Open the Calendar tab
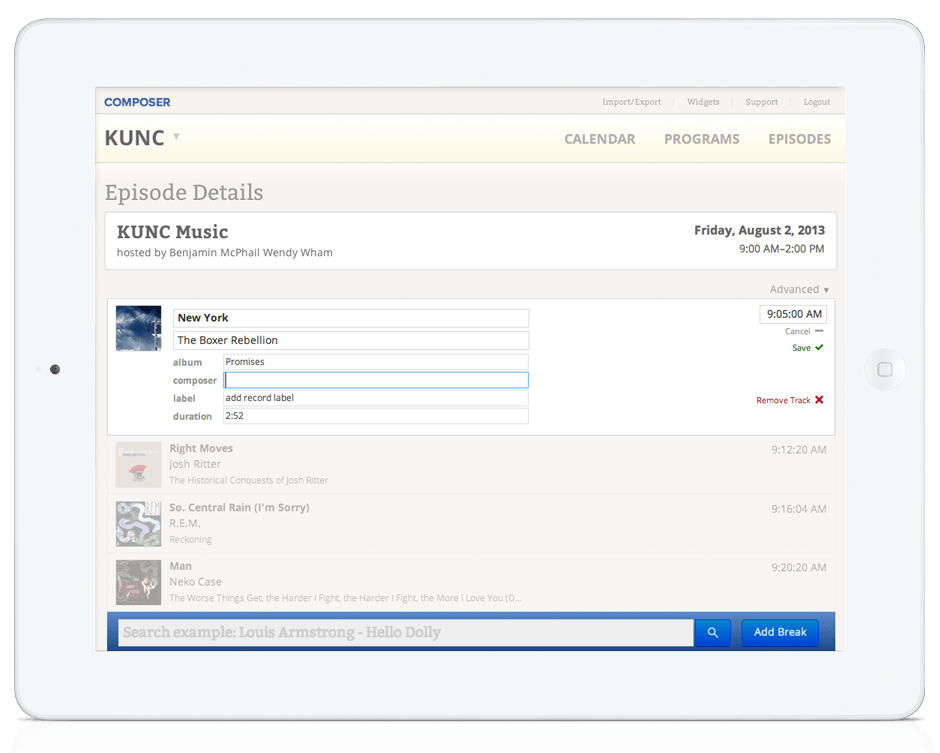The image size is (940, 753). pos(599,139)
